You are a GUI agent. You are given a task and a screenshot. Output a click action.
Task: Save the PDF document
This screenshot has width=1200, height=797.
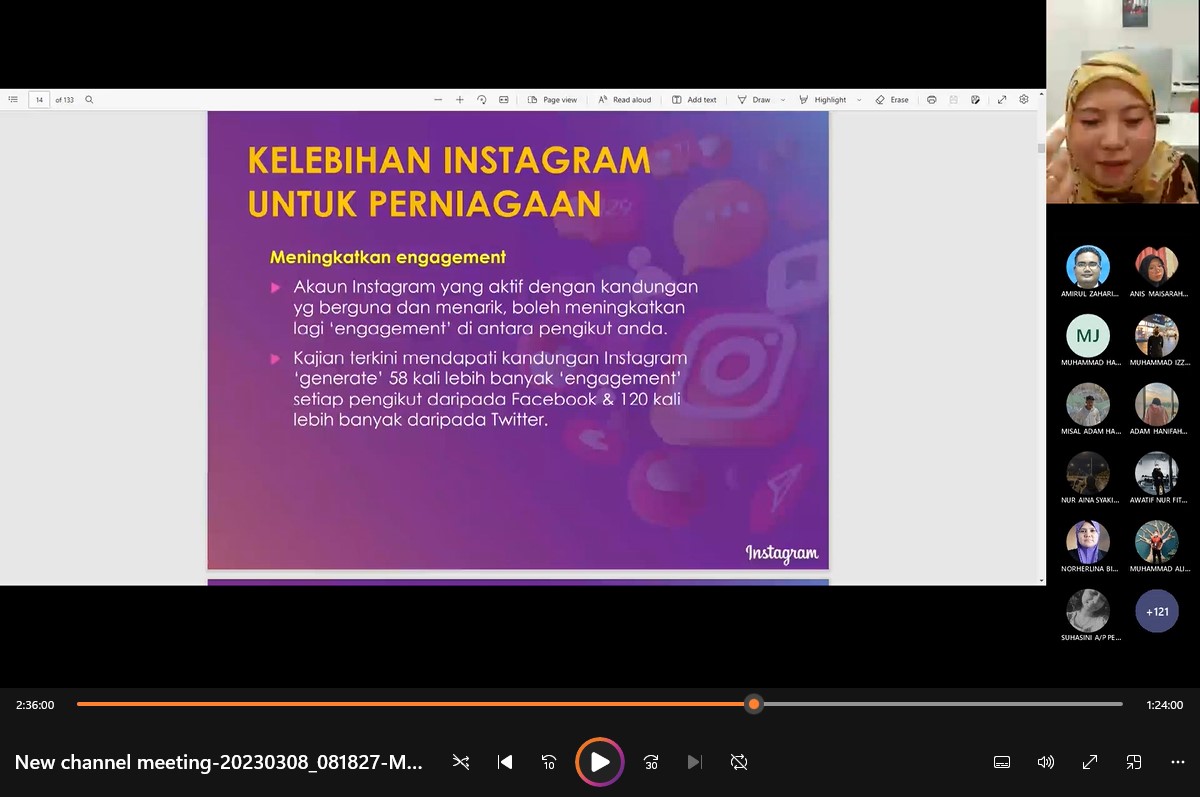[953, 100]
